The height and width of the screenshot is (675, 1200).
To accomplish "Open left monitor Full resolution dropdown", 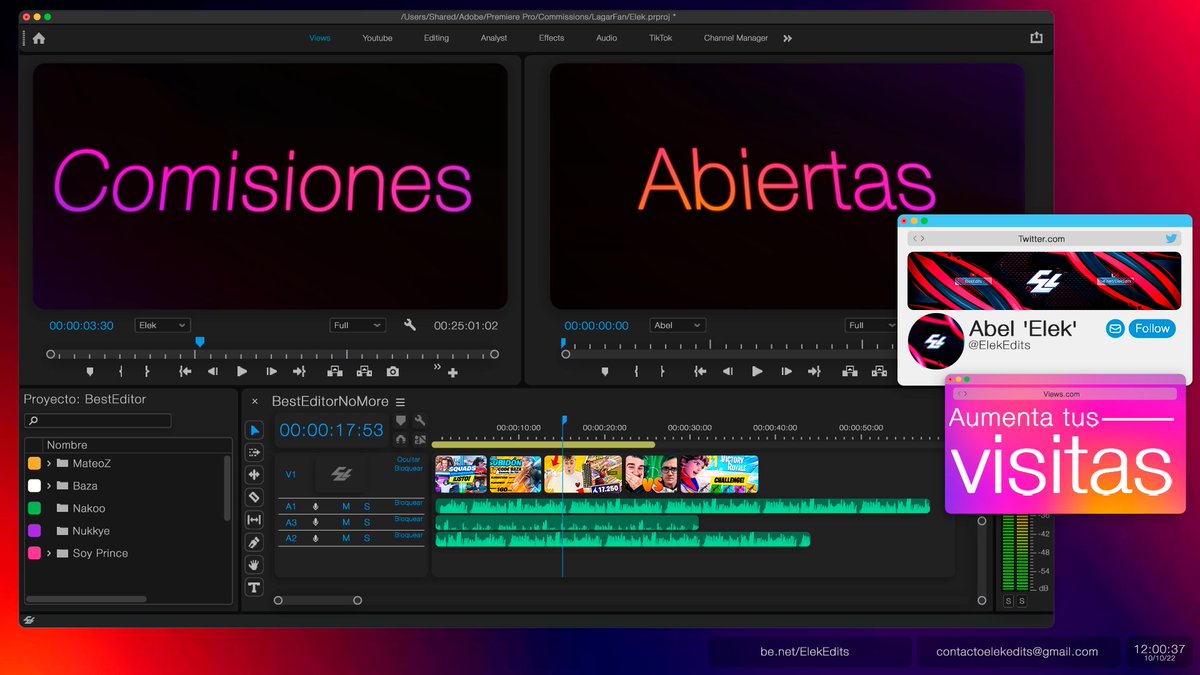I will tap(357, 325).
